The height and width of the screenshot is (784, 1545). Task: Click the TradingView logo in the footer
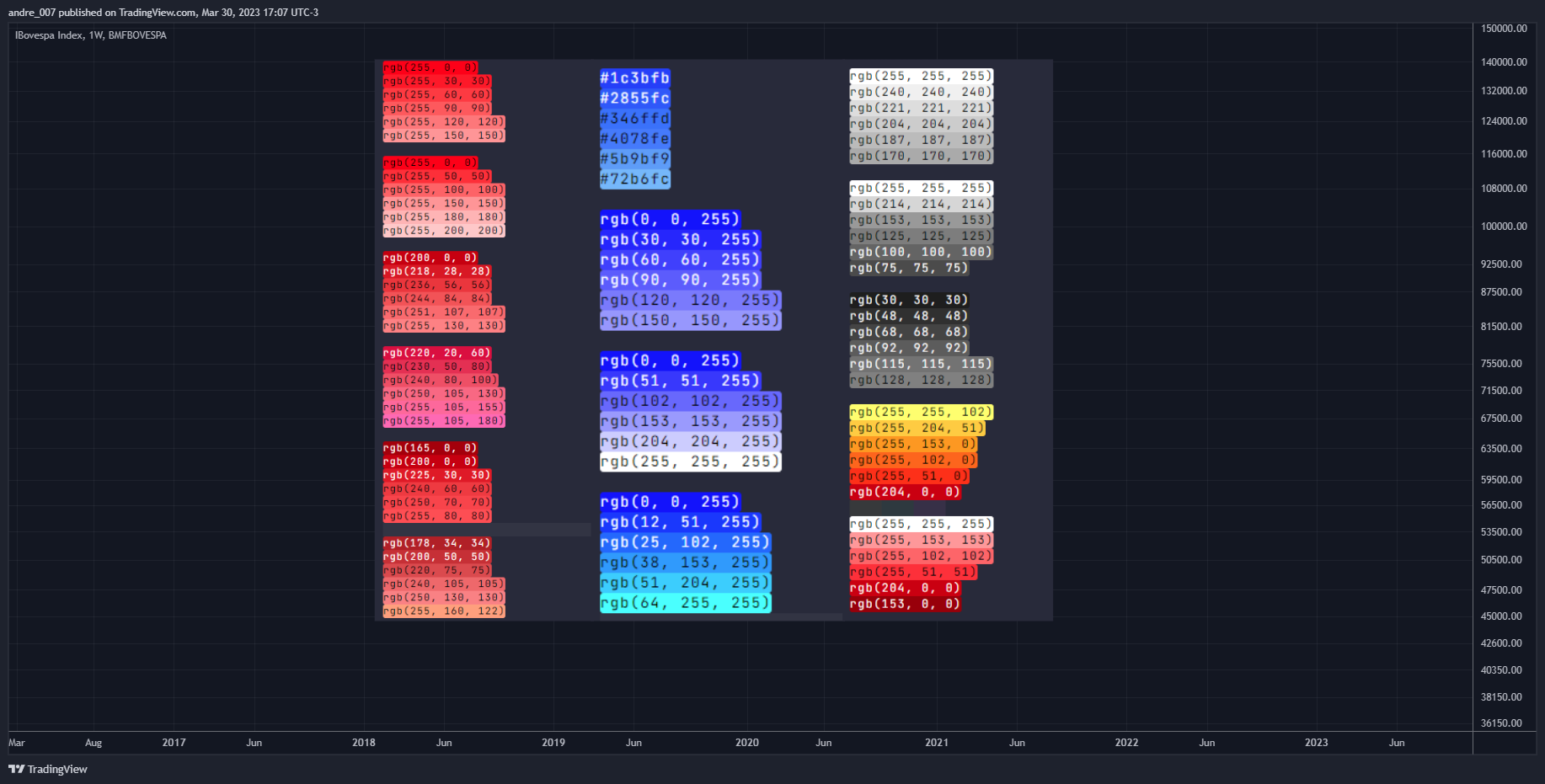click(48, 769)
